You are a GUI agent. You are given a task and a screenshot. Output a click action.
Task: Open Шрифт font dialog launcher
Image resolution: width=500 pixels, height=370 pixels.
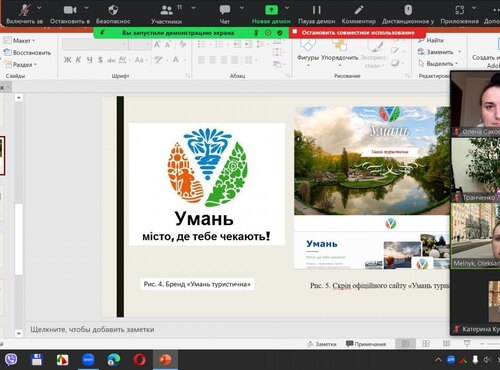[188, 76]
